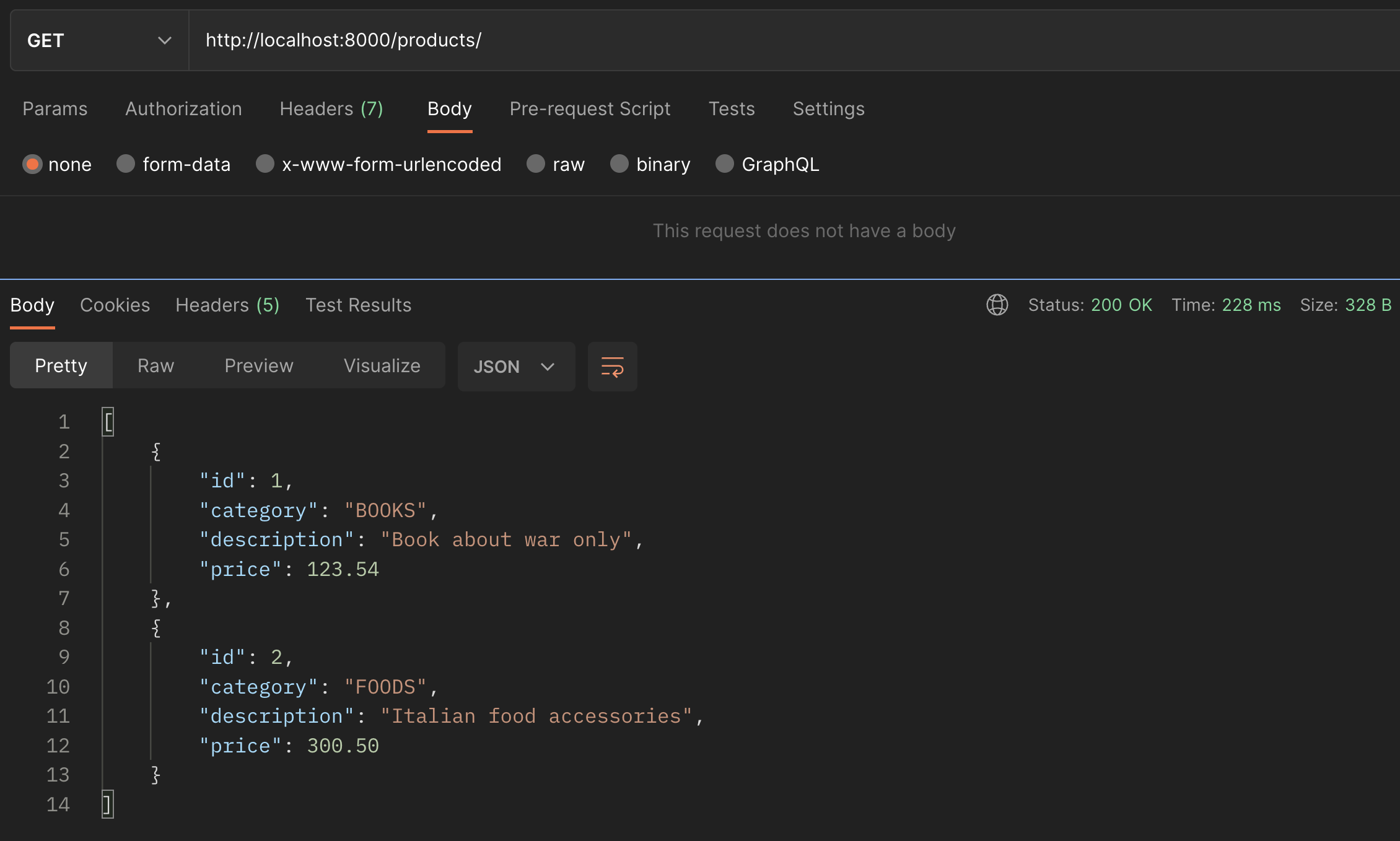
Task: Switch response view to Raw
Action: coord(155,366)
